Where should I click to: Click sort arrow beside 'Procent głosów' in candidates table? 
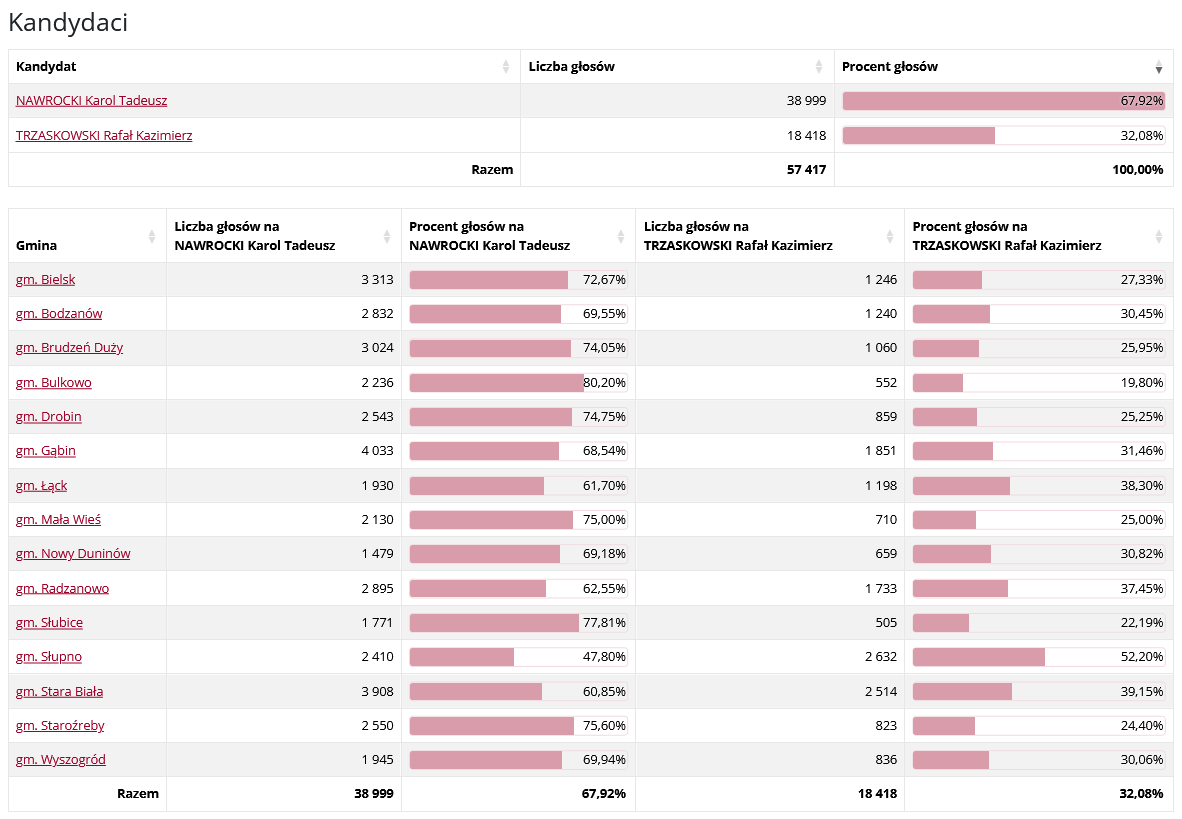[x=1159, y=67]
